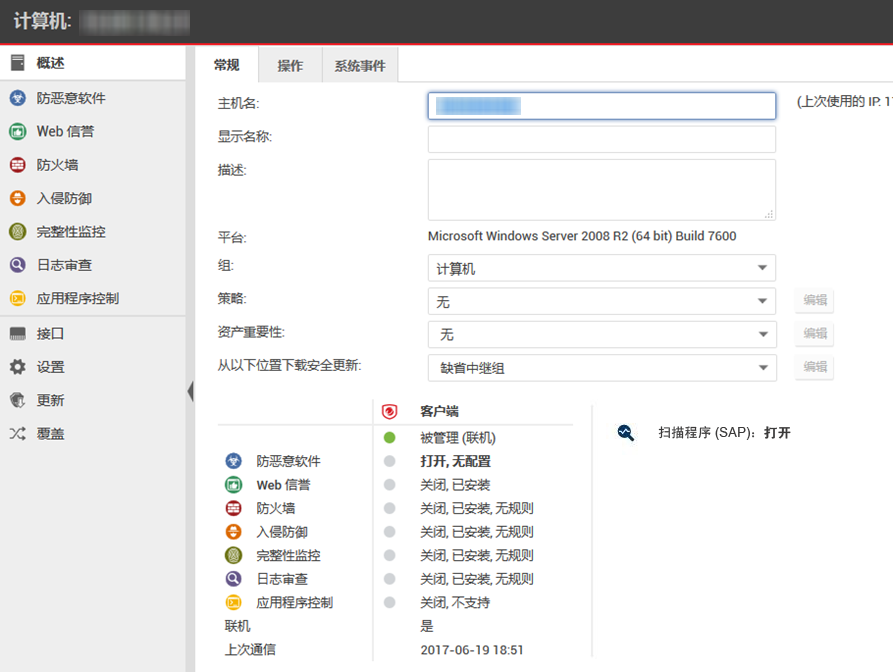Collapse the left sidebar with arrow handle

tap(190, 391)
